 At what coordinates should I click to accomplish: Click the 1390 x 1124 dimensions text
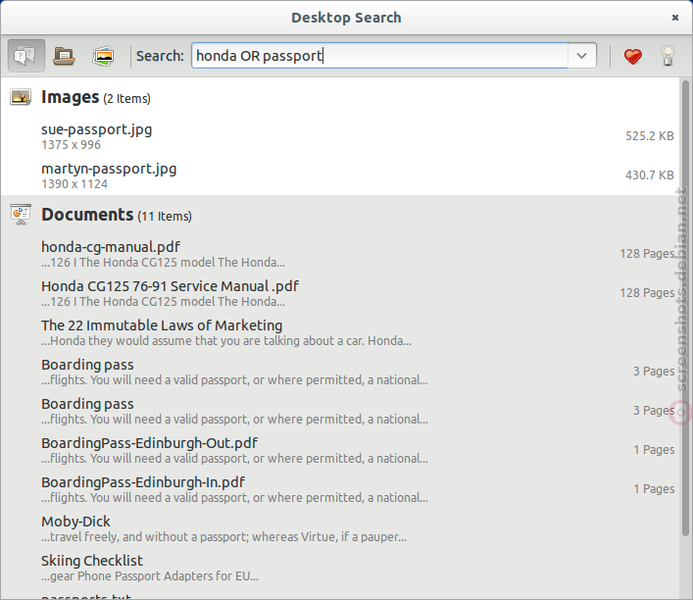[x=74, y=184]
